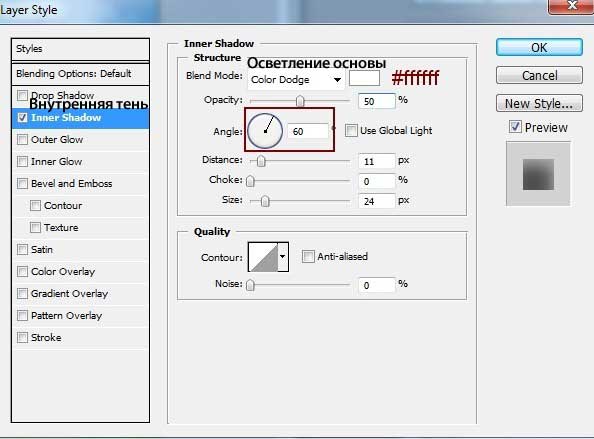
Task: Enable the Inner Glow checkbox
Action: pos(22,161)
